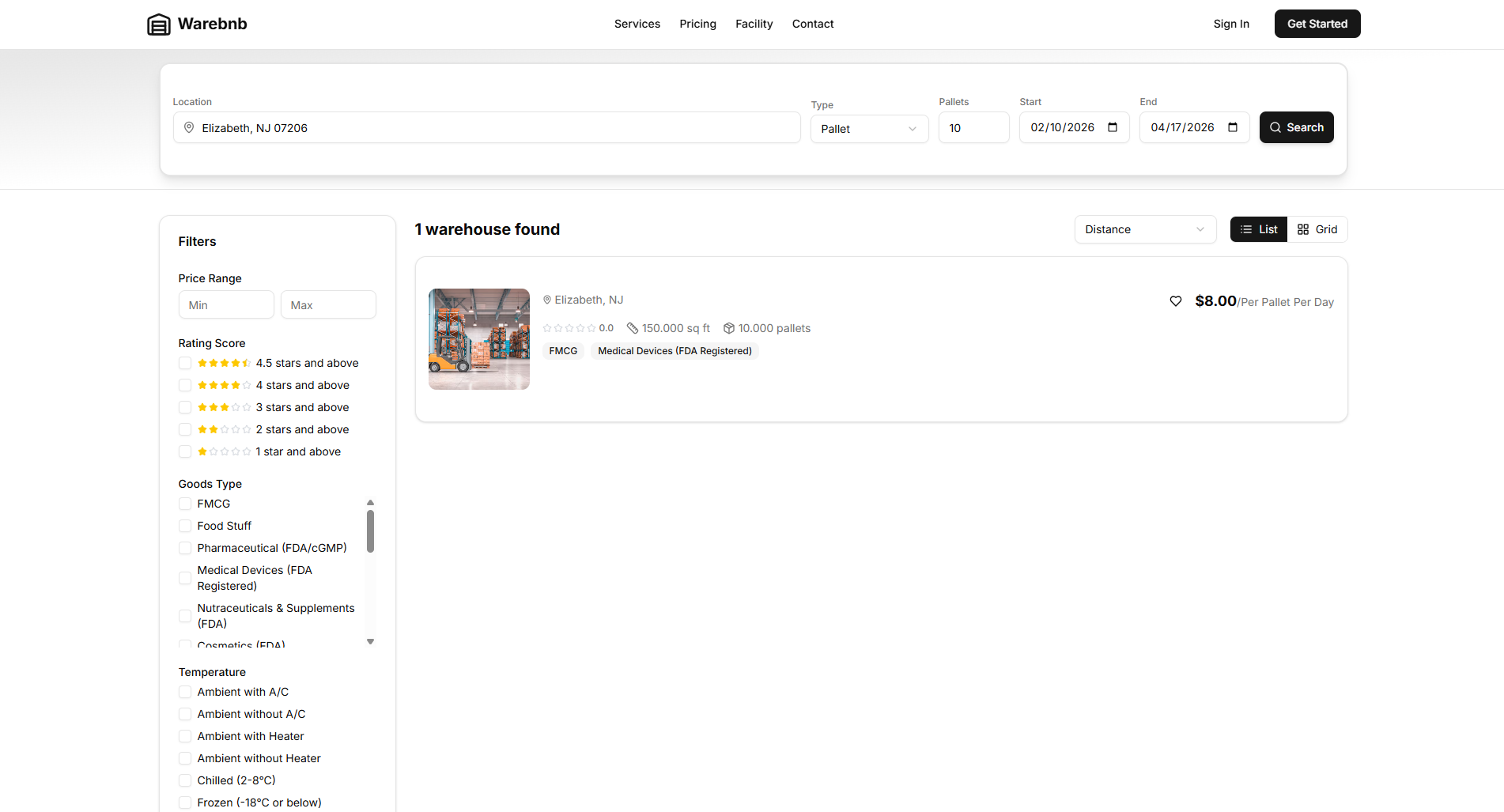Open the Type dropdown showing Pallet
The image size is (1504, 812).
pyautogui.click(x=868, y=129)
